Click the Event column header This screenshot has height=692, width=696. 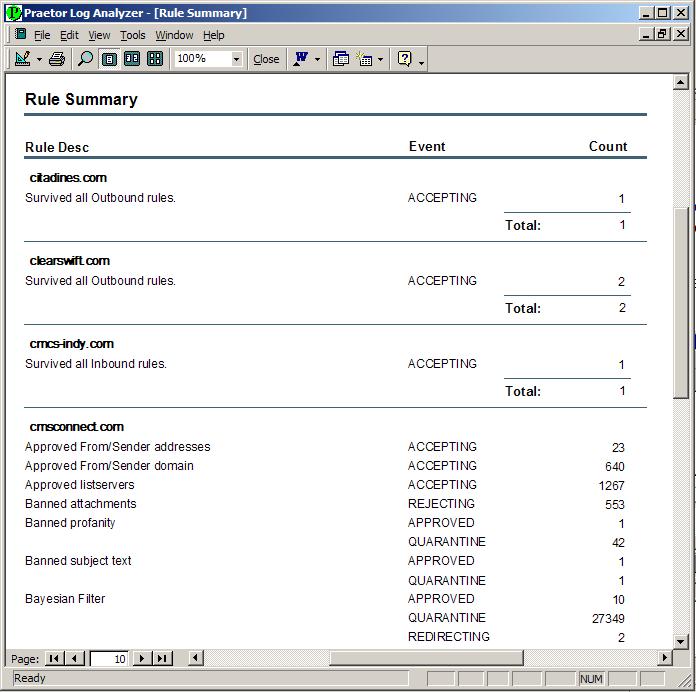click(427, 146)
